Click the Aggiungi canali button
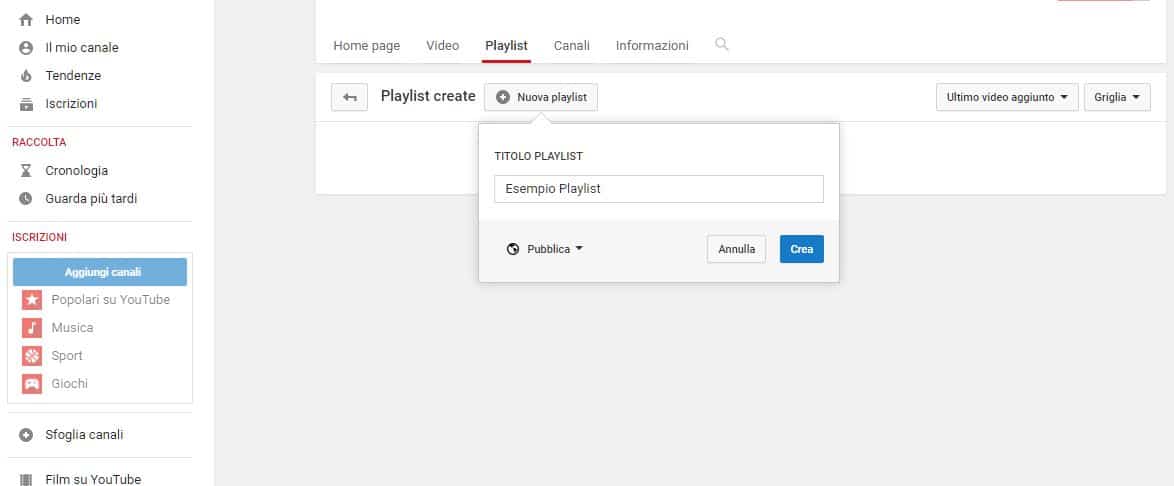Image resolution: width=1174 pixels, height=486 pixels. tap(100, 273)
